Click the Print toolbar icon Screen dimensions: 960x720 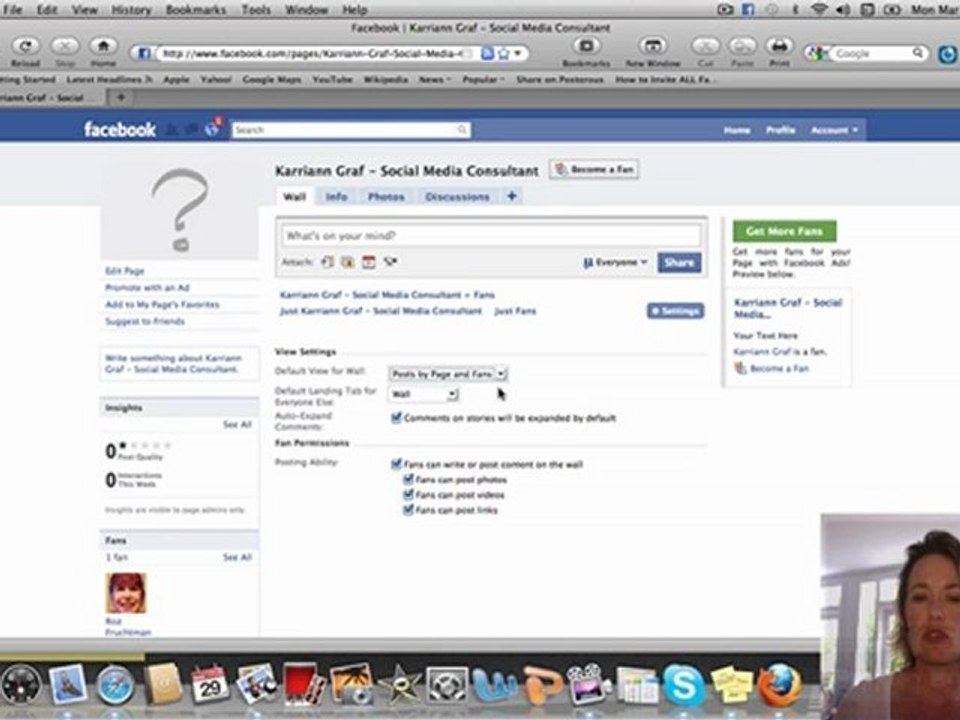(x=779, y=46)
